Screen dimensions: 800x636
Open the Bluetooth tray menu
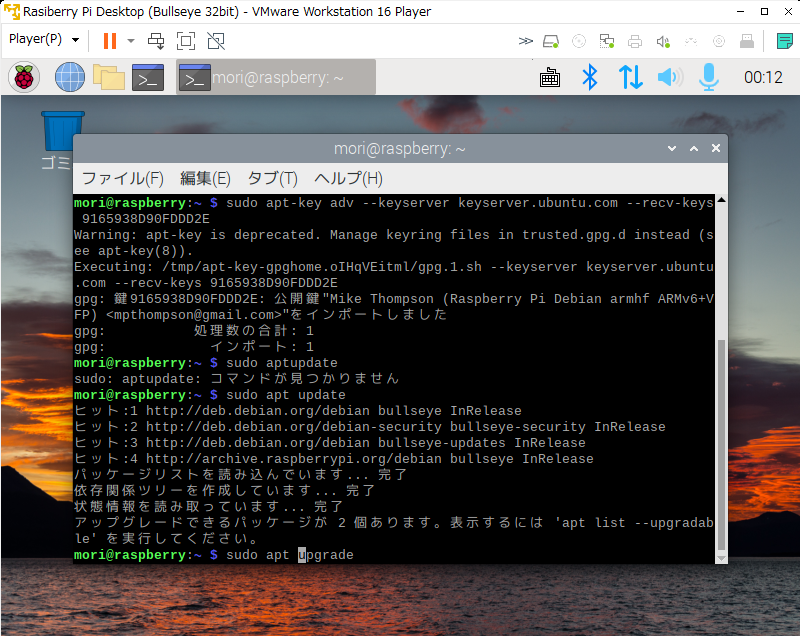[x=590, y=78]
